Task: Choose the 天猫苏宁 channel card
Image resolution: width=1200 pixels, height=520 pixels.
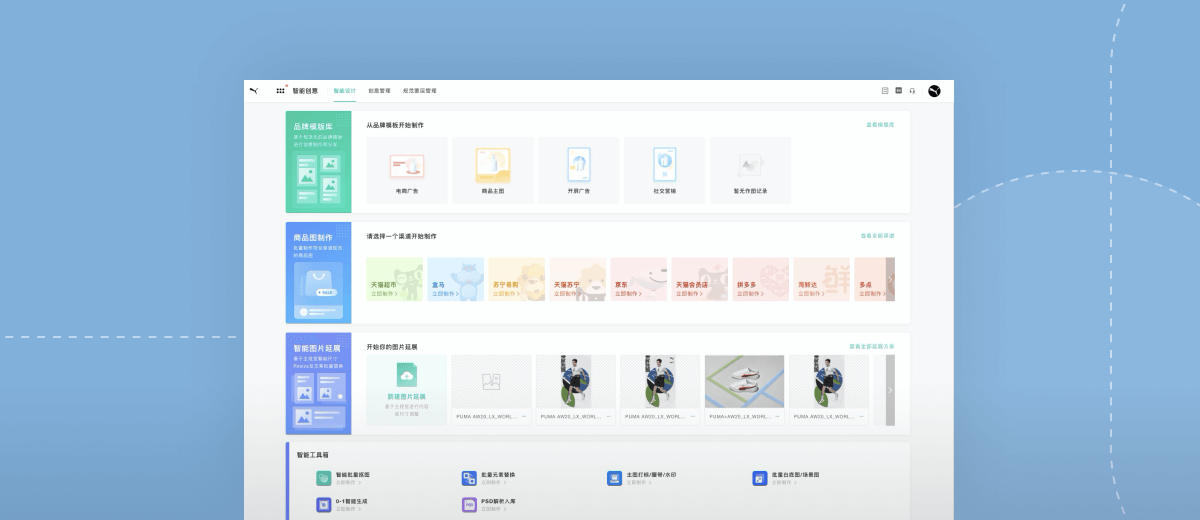Action: (x=577, y=279)
